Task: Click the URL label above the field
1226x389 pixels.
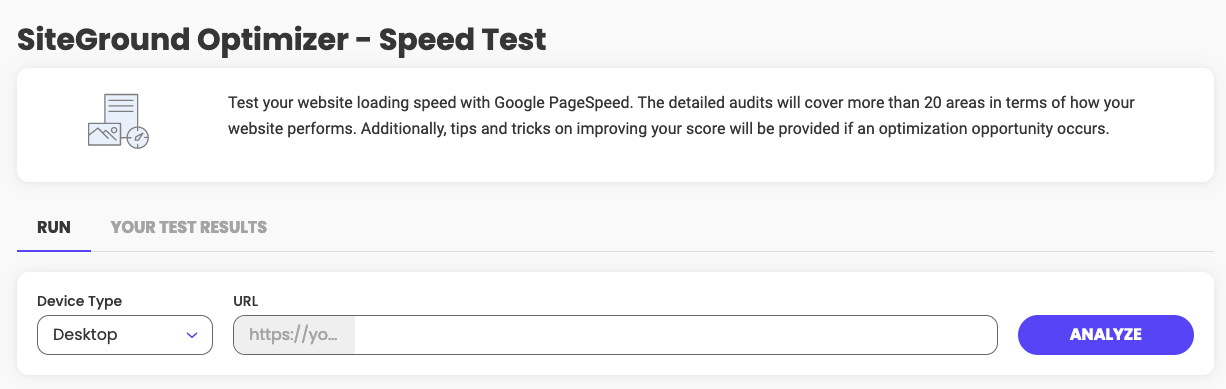Action: (246, 300)
